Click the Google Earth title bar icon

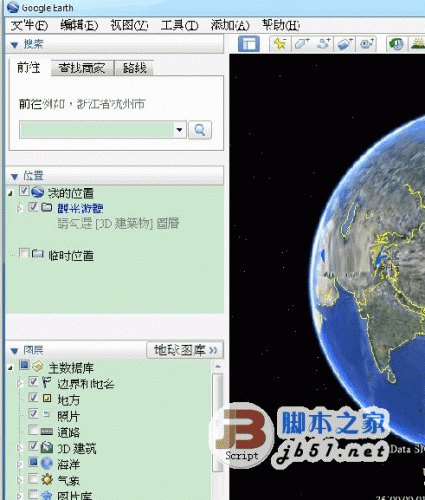pos(13,7)
